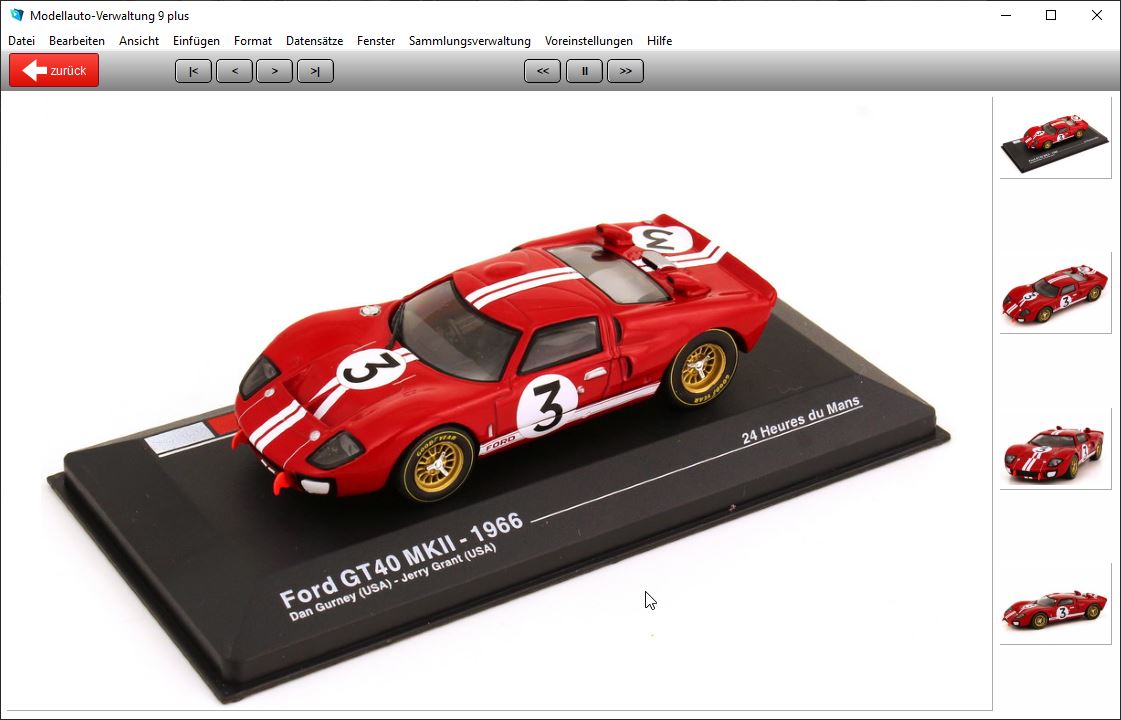Open the Datensätze menu
The image size is (1121, 720).
coord(314,41)
